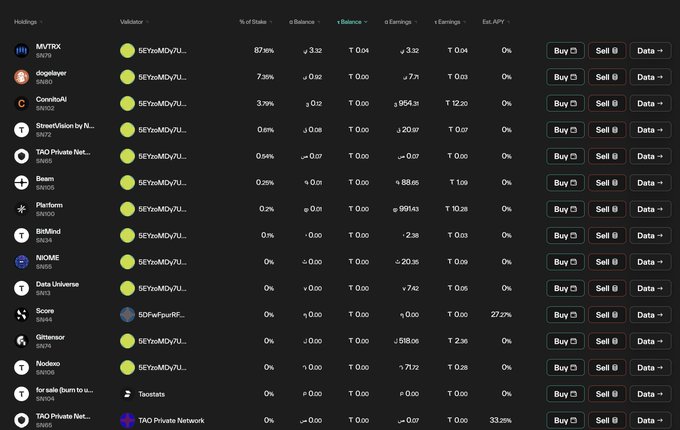The height and width of the screenshot is (430, 680).
Task: Click the 991.43 alpha earnings value
Action: [406, 209]
